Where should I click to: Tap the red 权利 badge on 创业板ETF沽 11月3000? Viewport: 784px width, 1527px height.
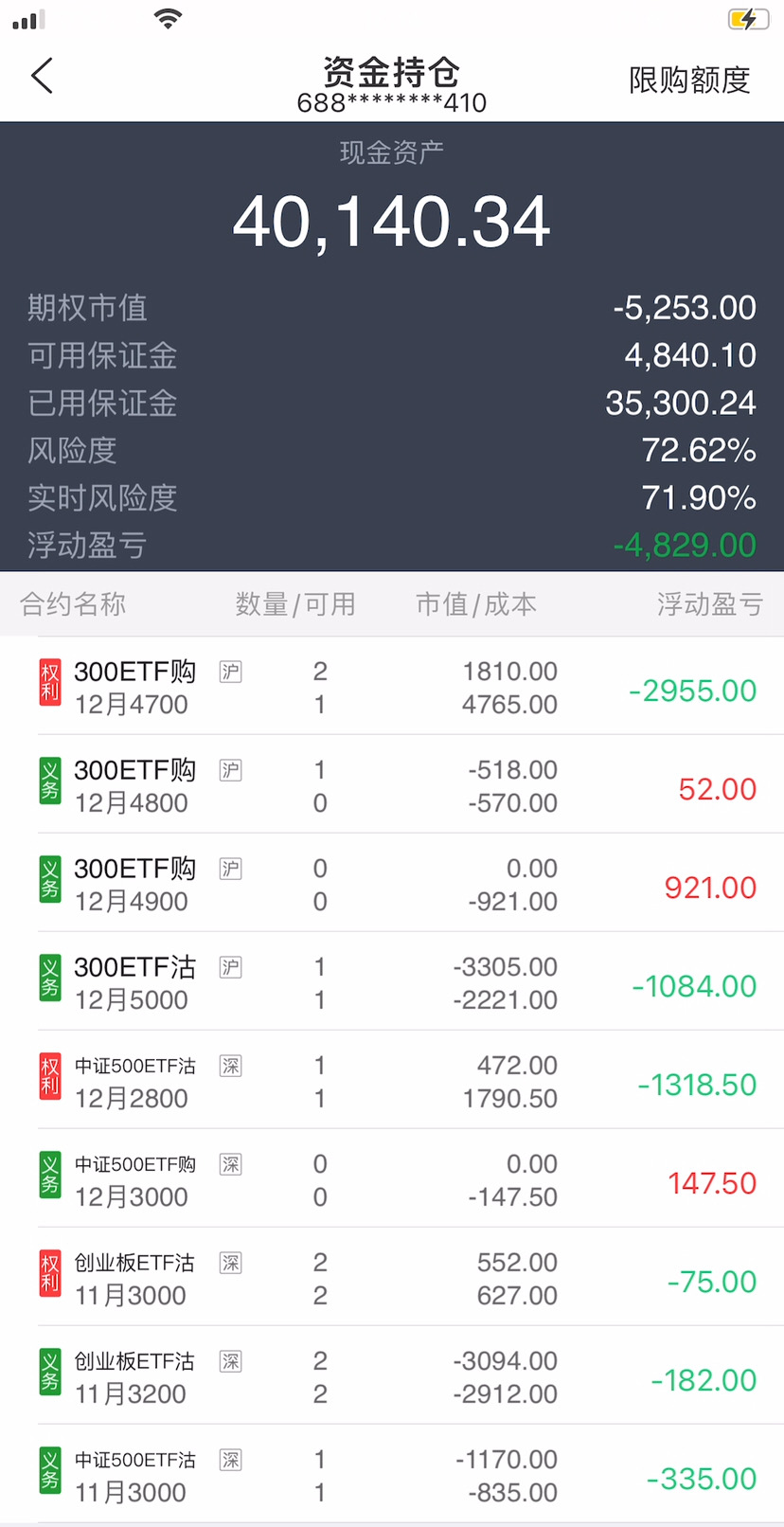point(49,1274)
